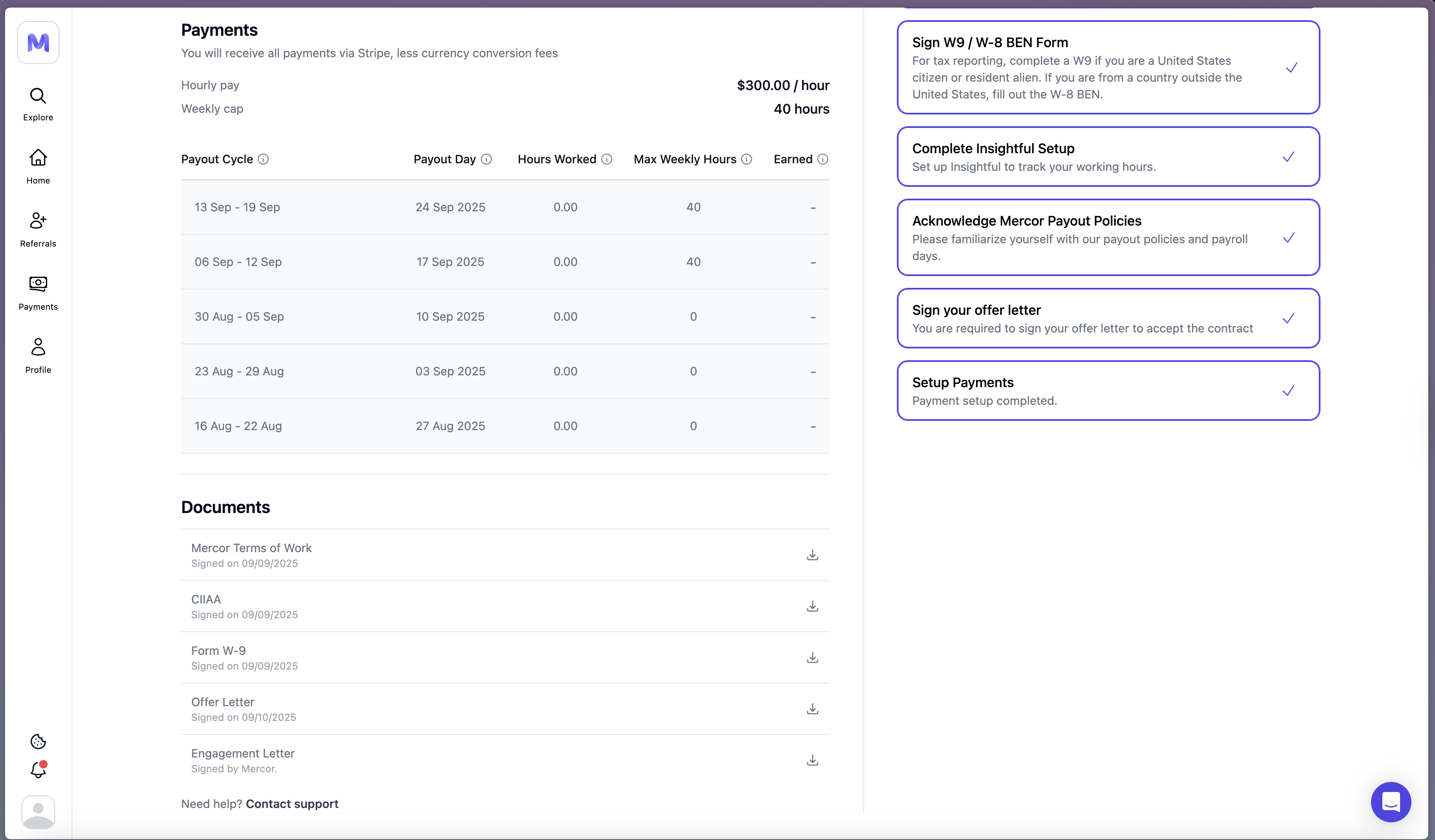This screenshot has height=840, width=1435.
Task: Open Complete Insightful Setup card
Action: [x=1108, y=157]
